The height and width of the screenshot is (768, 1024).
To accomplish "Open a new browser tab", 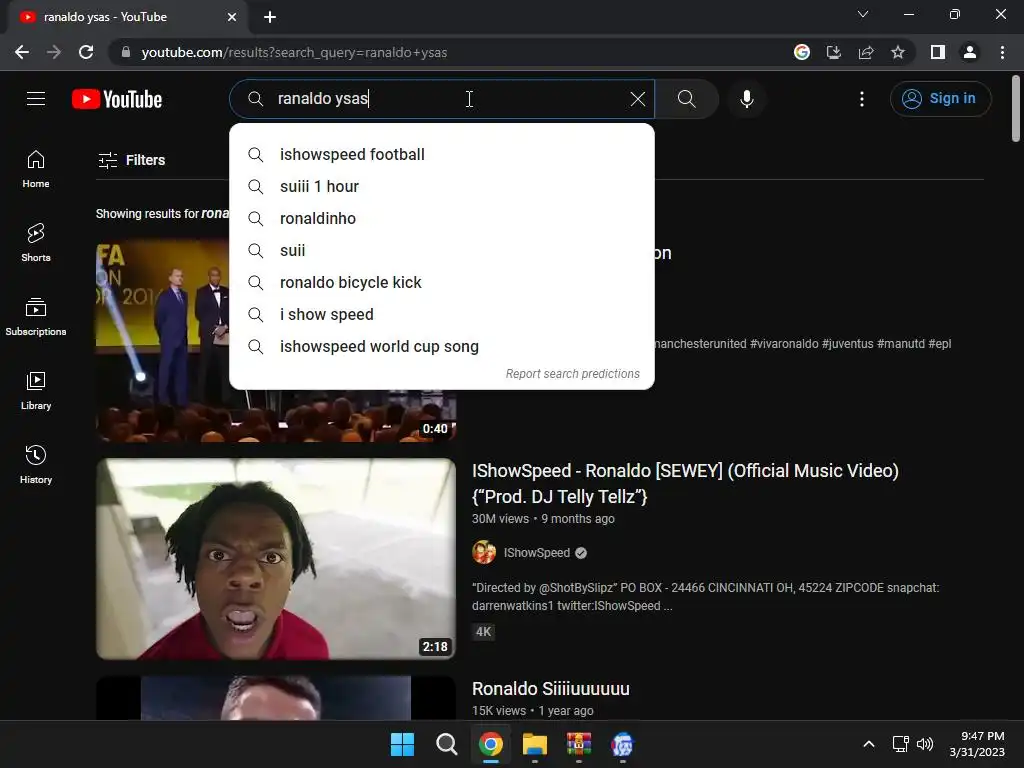I will [270, 17].
